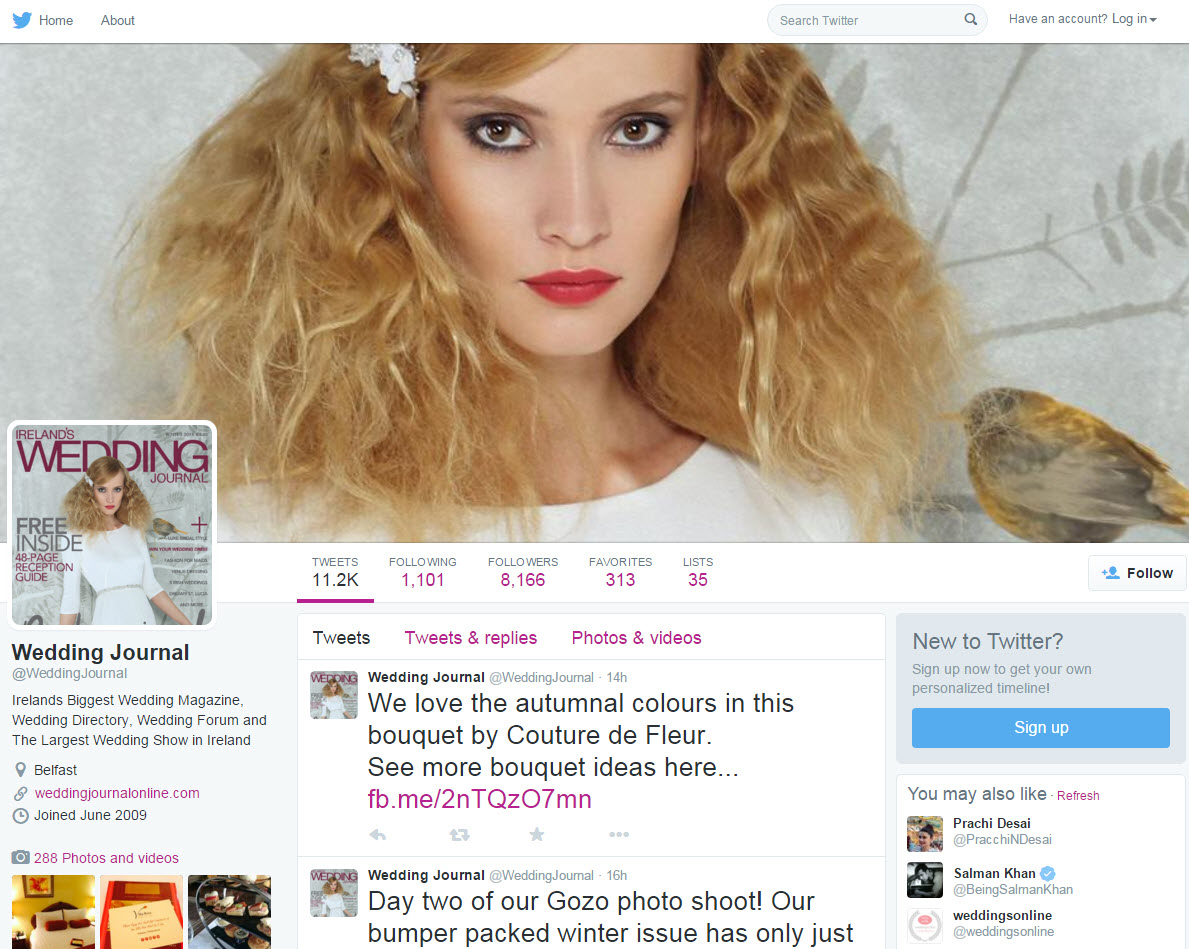Click the location pin icon beside Belfast
Viewport: 1189px width, 949px height.
tap(20, 770)
